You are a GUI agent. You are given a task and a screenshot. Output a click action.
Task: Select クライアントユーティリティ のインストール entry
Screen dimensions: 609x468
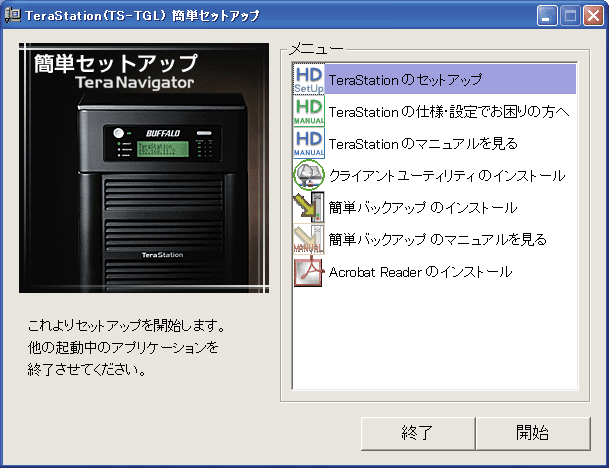pos(434,176)
